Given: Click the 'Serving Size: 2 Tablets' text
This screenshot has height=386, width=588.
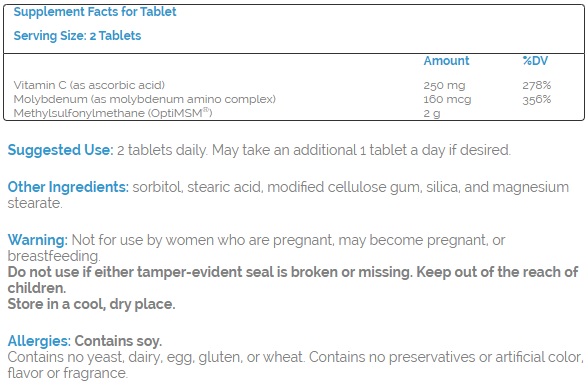Looking at the screenshot, I should click(77, 36).
